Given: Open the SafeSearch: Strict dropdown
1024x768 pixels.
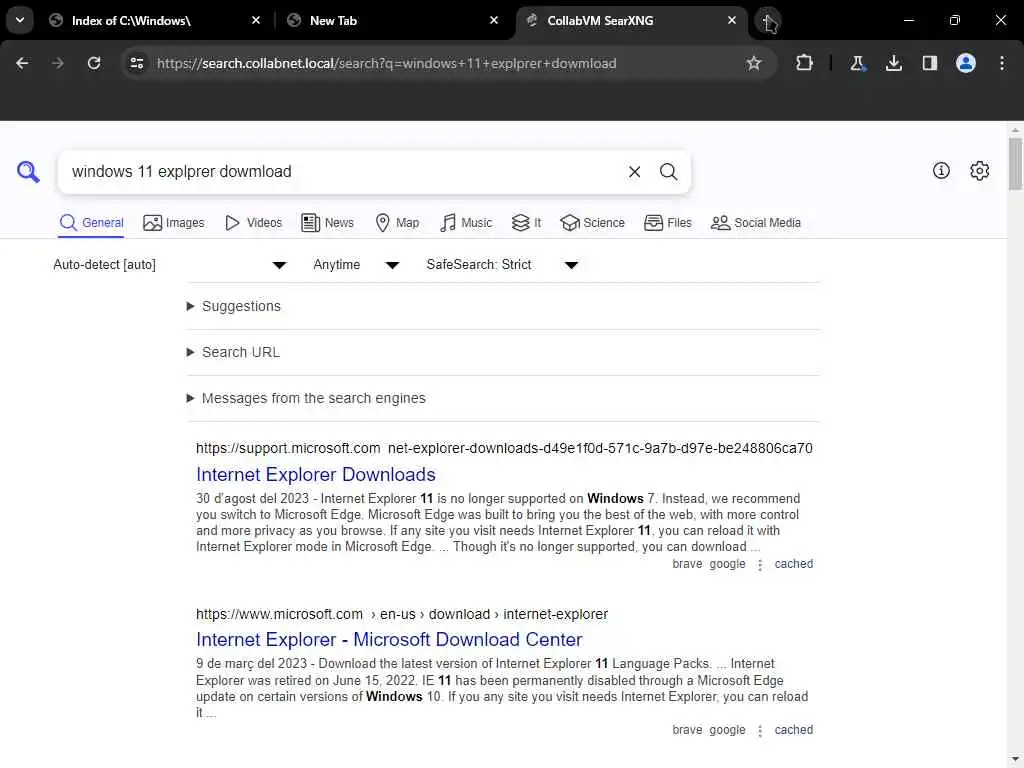Looking at the screenshot, I should coord(502,264).
